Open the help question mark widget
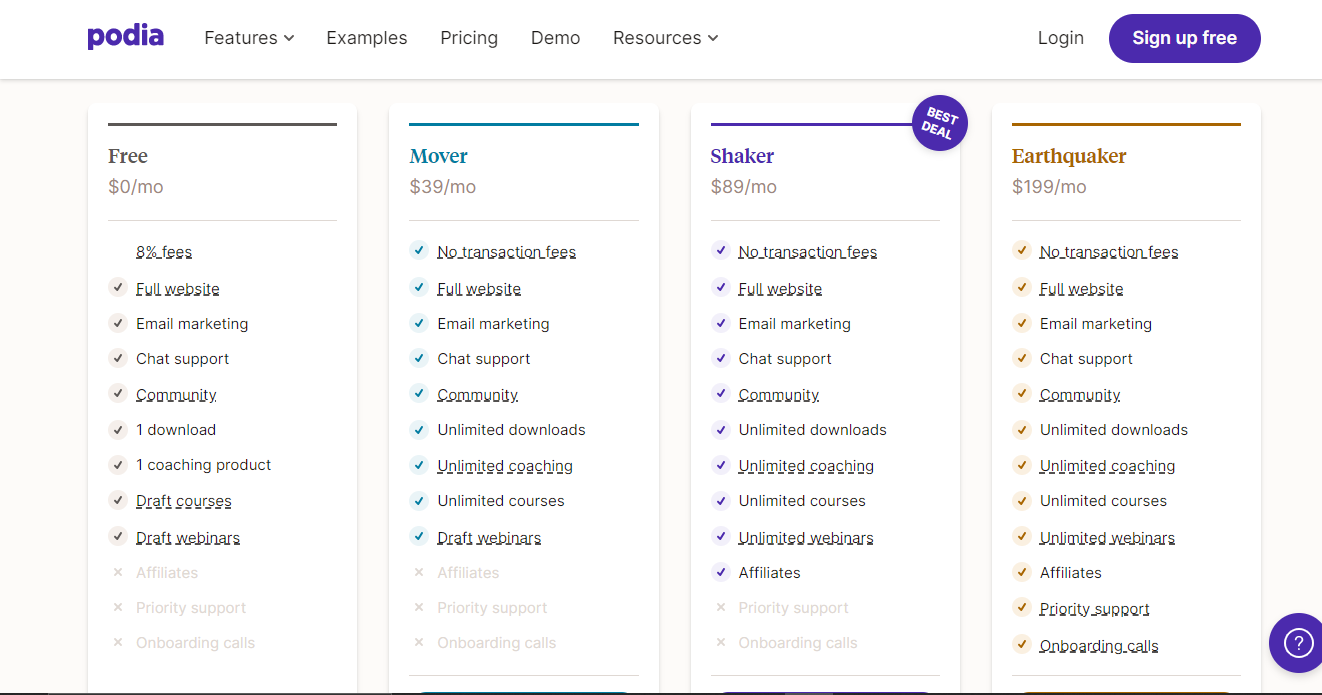 coord(1297,642)
